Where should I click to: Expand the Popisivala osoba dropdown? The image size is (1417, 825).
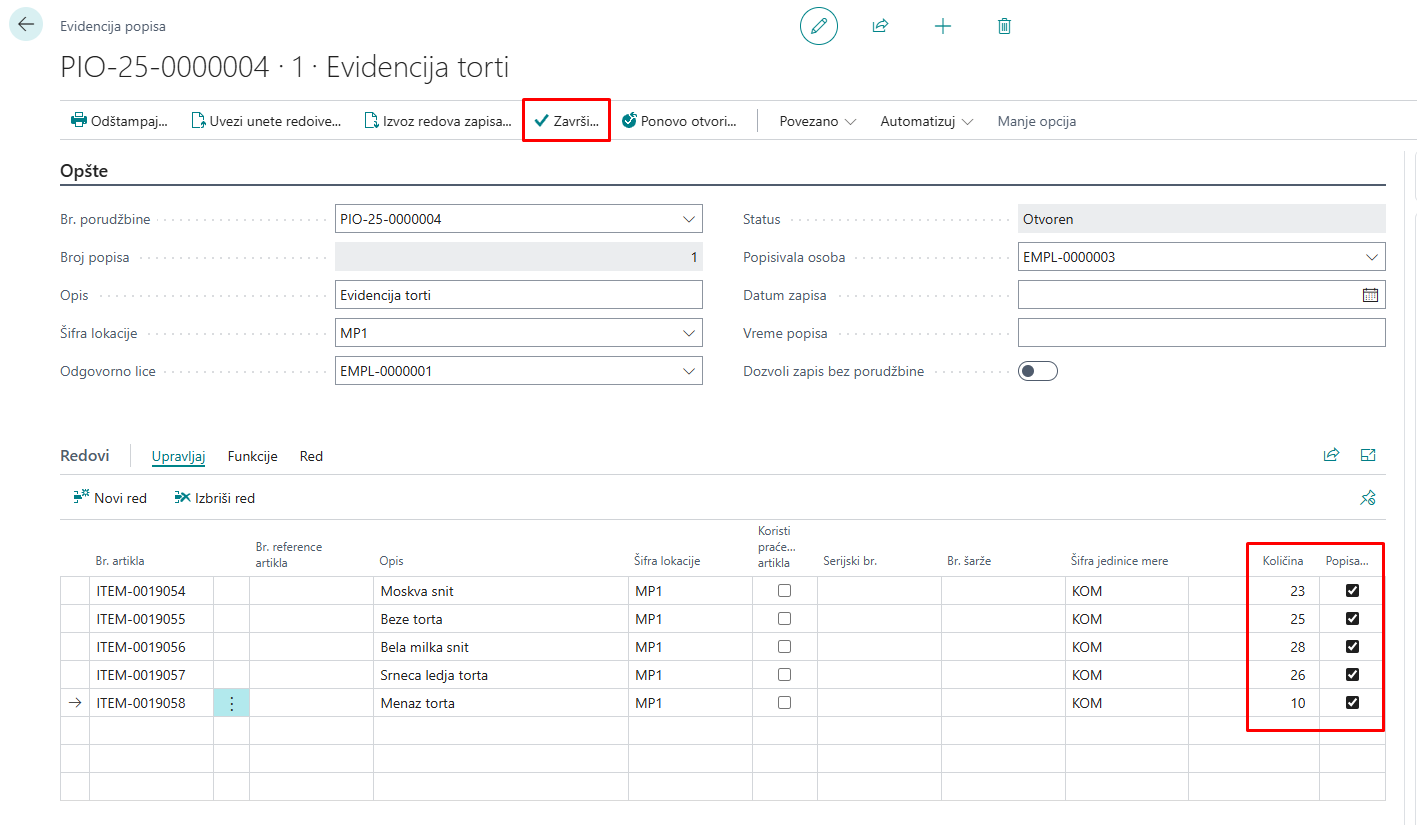(x=1371, y=257)
